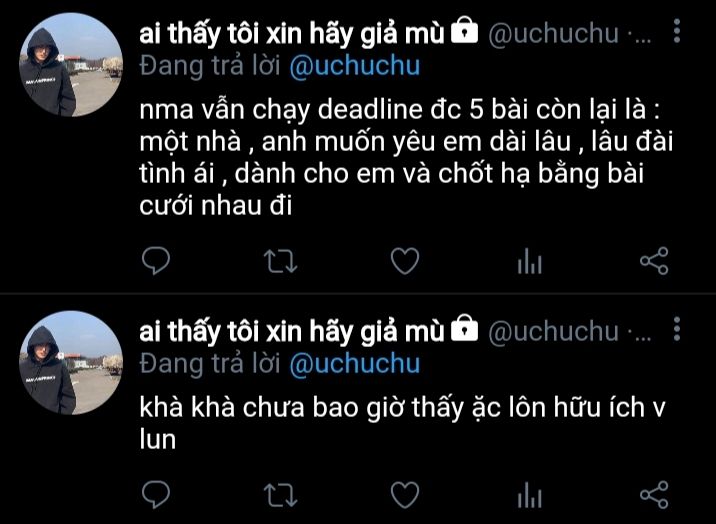Open the second tweet's text body

pos(402,424)
